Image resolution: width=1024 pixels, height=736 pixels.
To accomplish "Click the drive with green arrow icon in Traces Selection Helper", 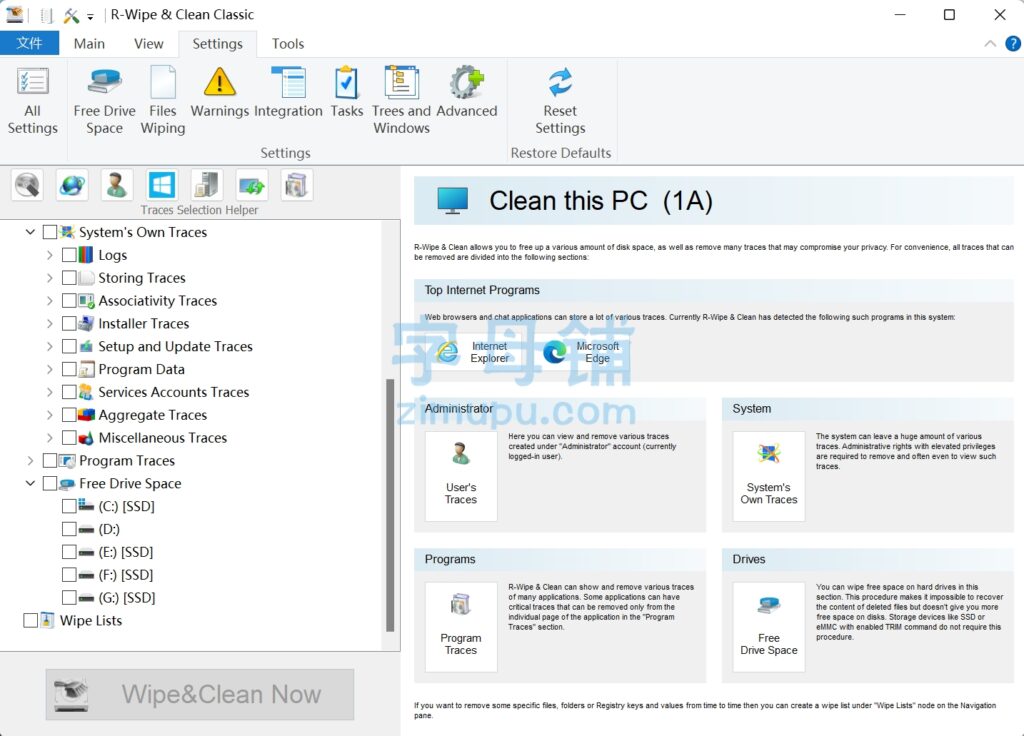I will pyautogui.click(x=251, y=185).
